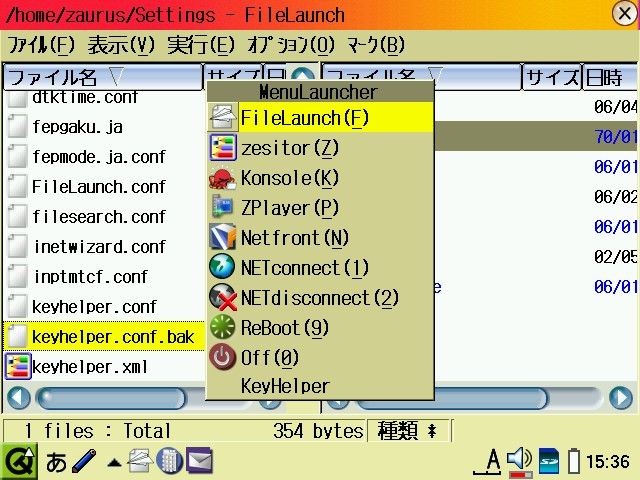Open the Q start menu in taskbar

click(x=19, y=461)
